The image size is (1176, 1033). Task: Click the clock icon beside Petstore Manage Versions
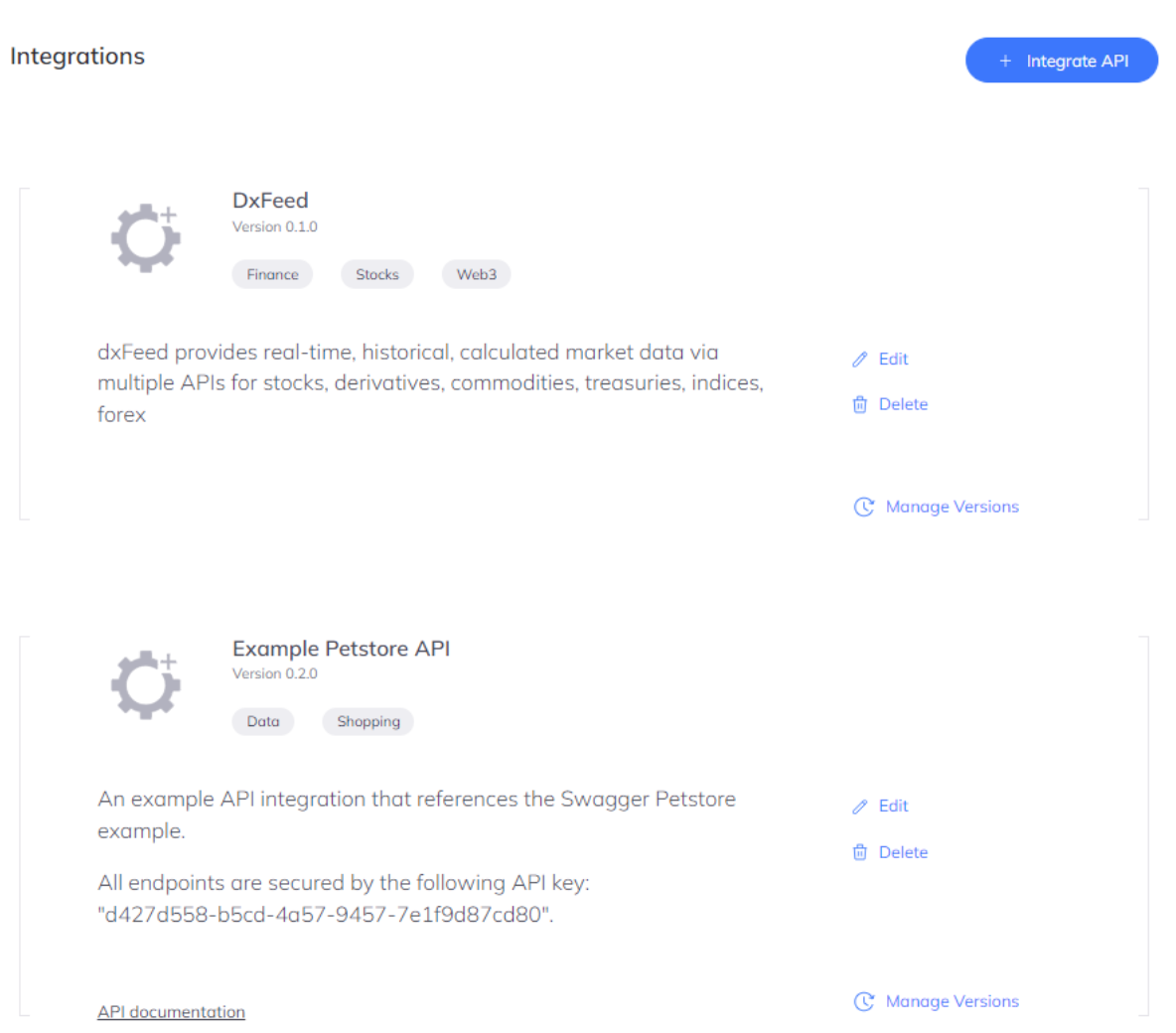click(x=864, y=1001)
